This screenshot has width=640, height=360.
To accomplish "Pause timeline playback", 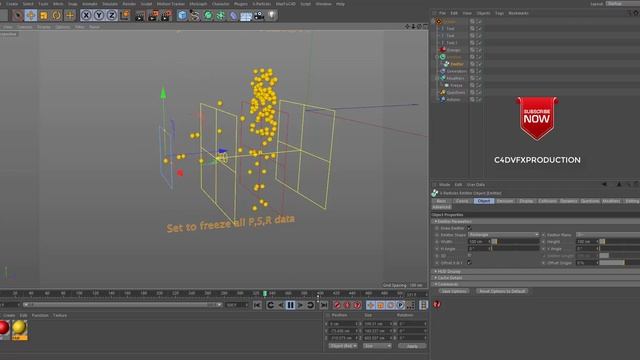I will 290,305.
